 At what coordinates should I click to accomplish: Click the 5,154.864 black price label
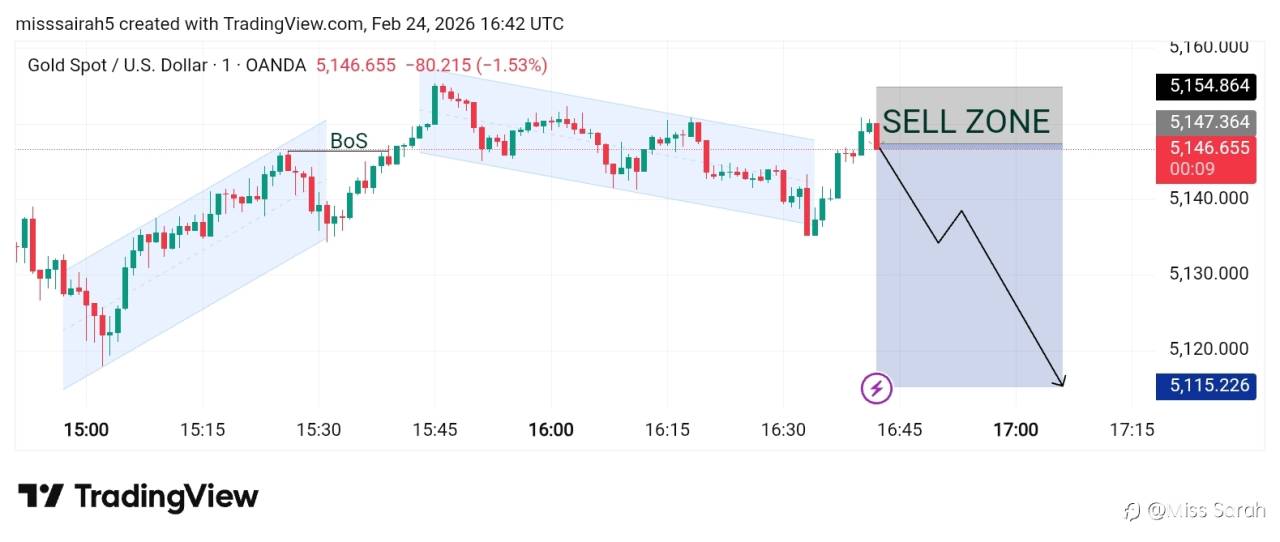(x=1205, y=86)
